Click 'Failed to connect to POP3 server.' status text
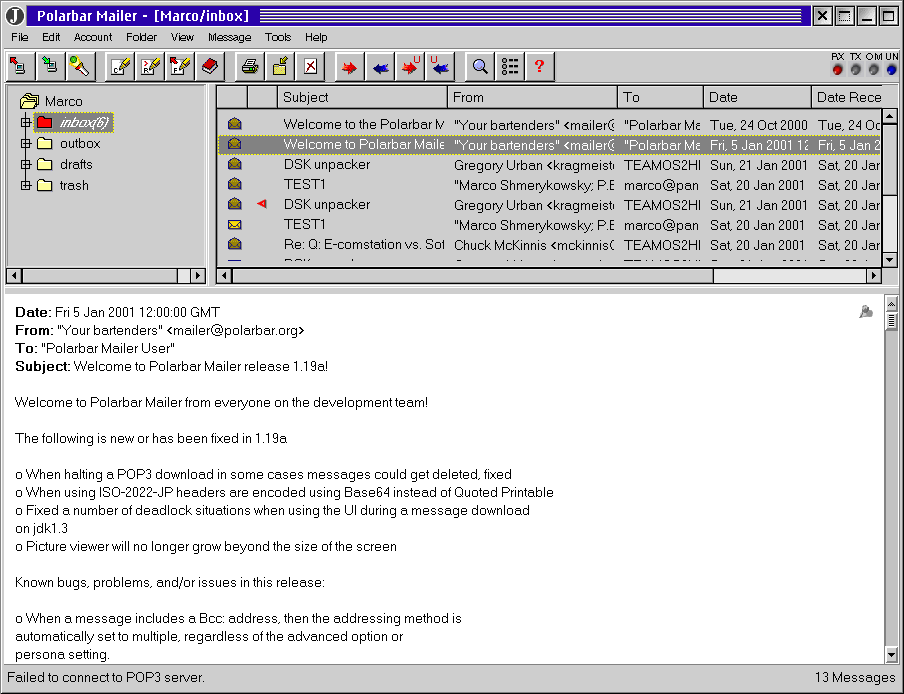 pos(106,677)
